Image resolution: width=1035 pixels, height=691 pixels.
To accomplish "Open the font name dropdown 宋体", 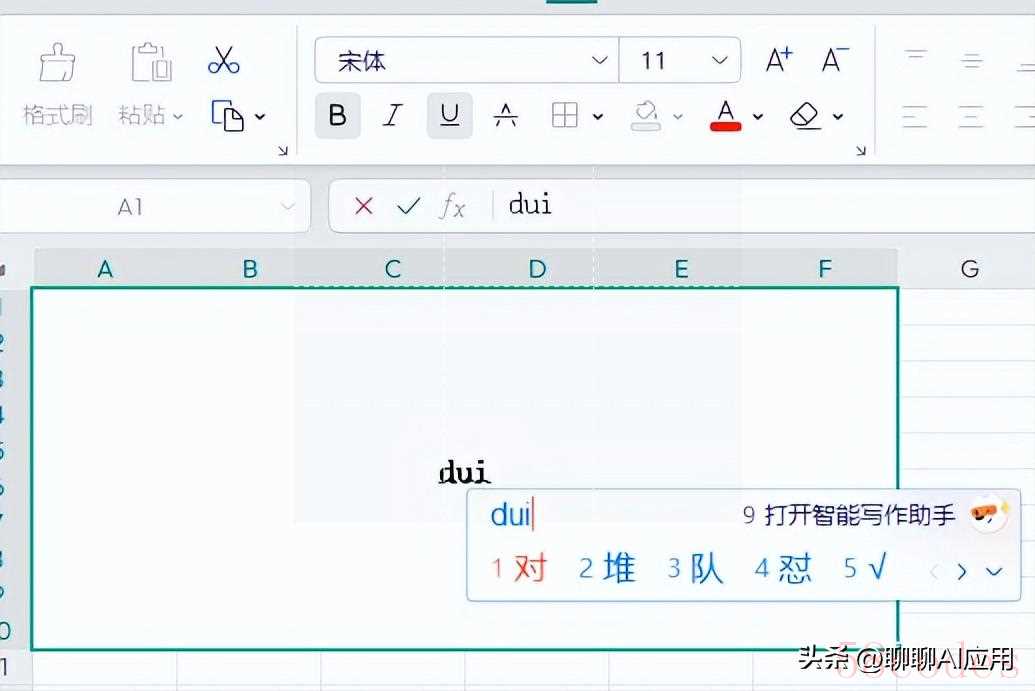I will (x=599, y=61).
